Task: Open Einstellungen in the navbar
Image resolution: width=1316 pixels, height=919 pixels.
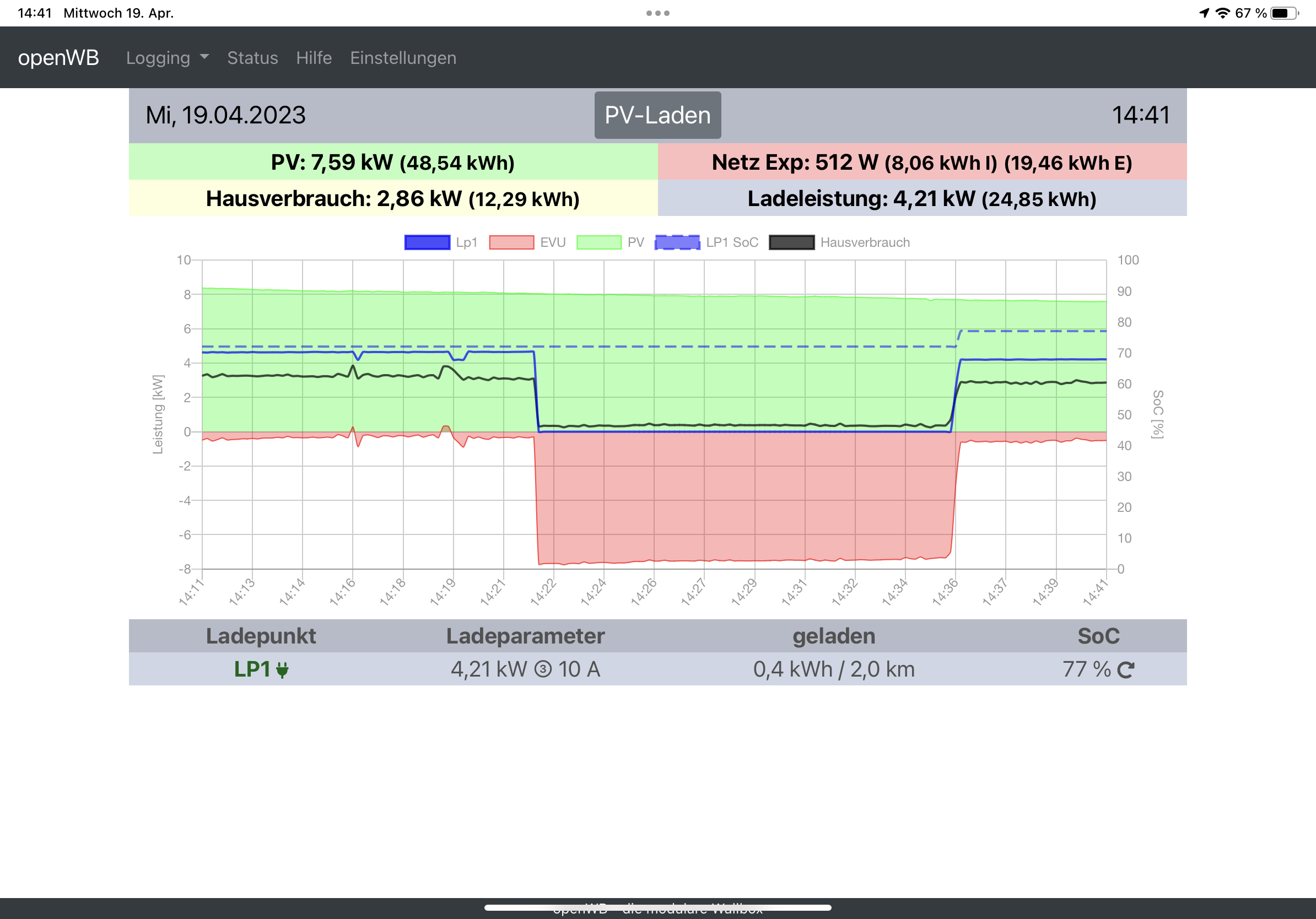Action: (403, 58)
